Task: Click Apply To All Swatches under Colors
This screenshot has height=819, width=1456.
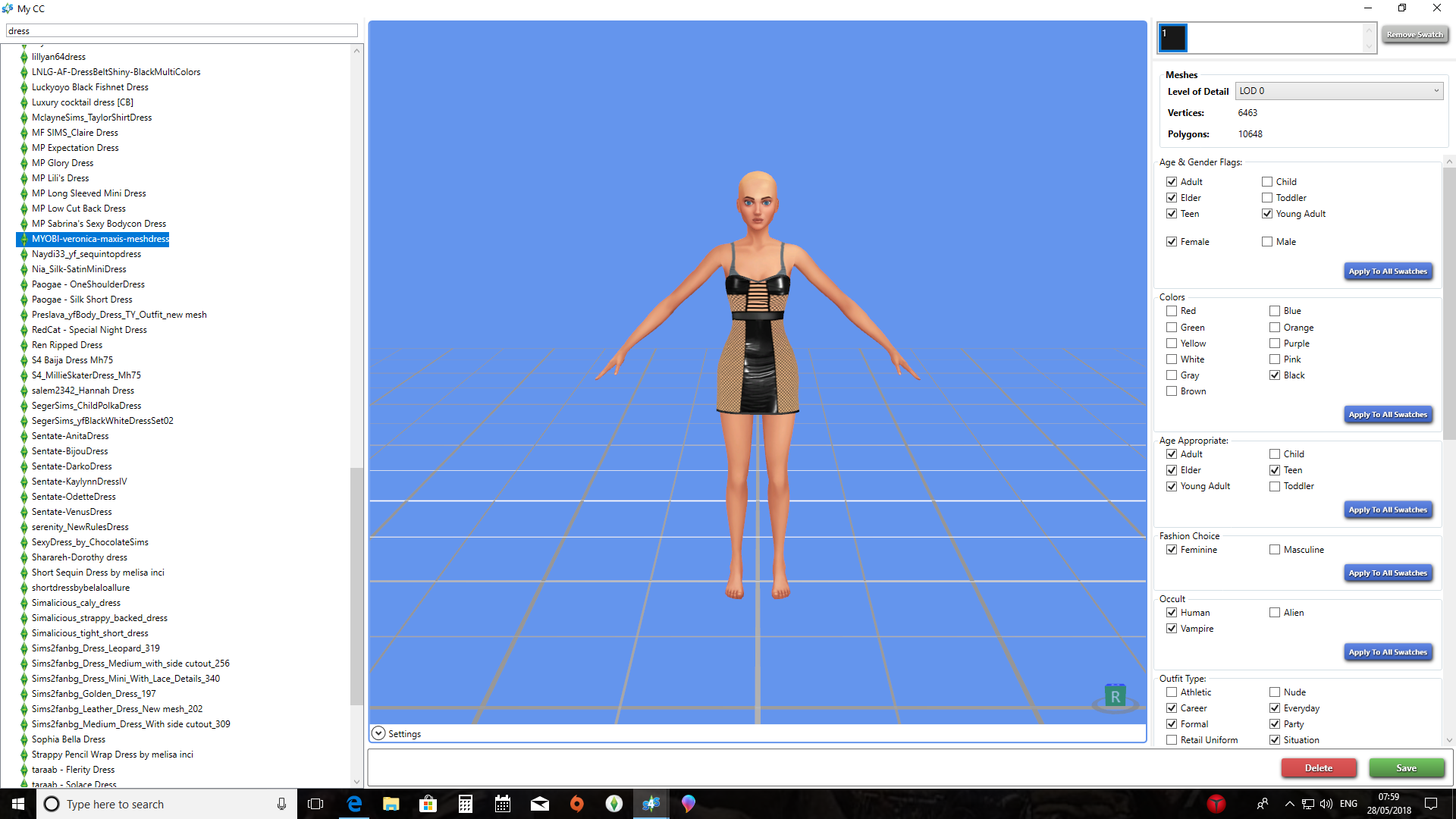Action: (1388, 415)
